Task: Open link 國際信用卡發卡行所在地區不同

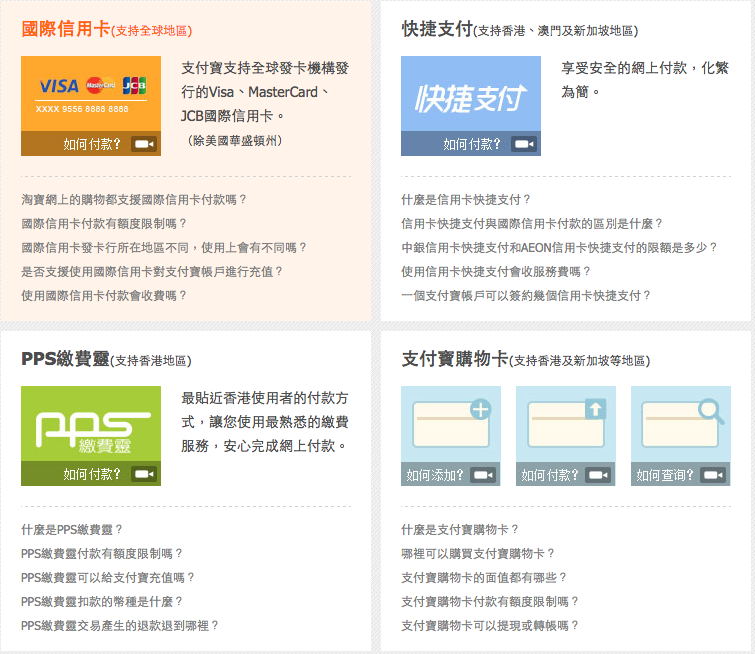Action: (164, 248)
